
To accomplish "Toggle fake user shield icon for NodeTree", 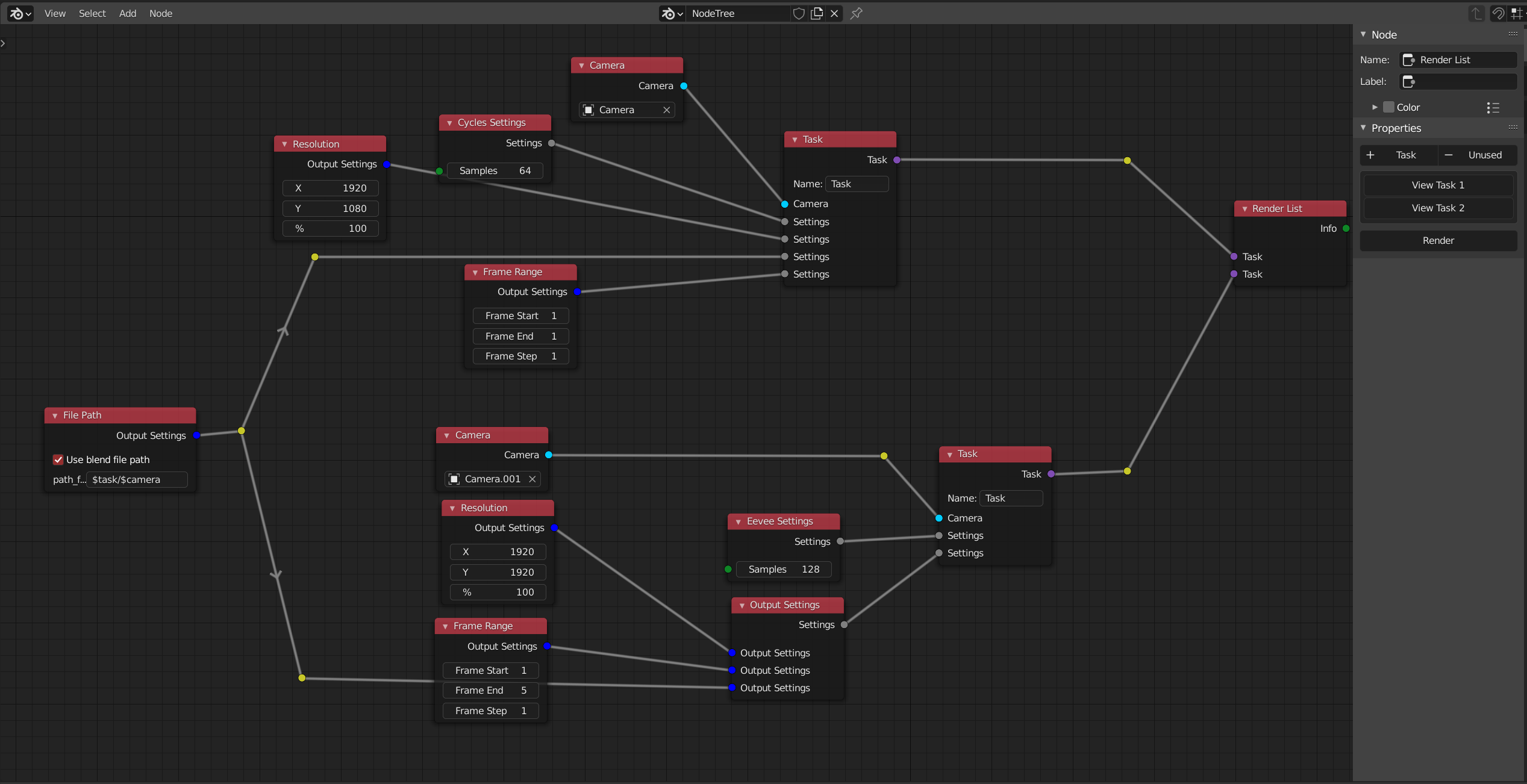I will pos(799,13).
